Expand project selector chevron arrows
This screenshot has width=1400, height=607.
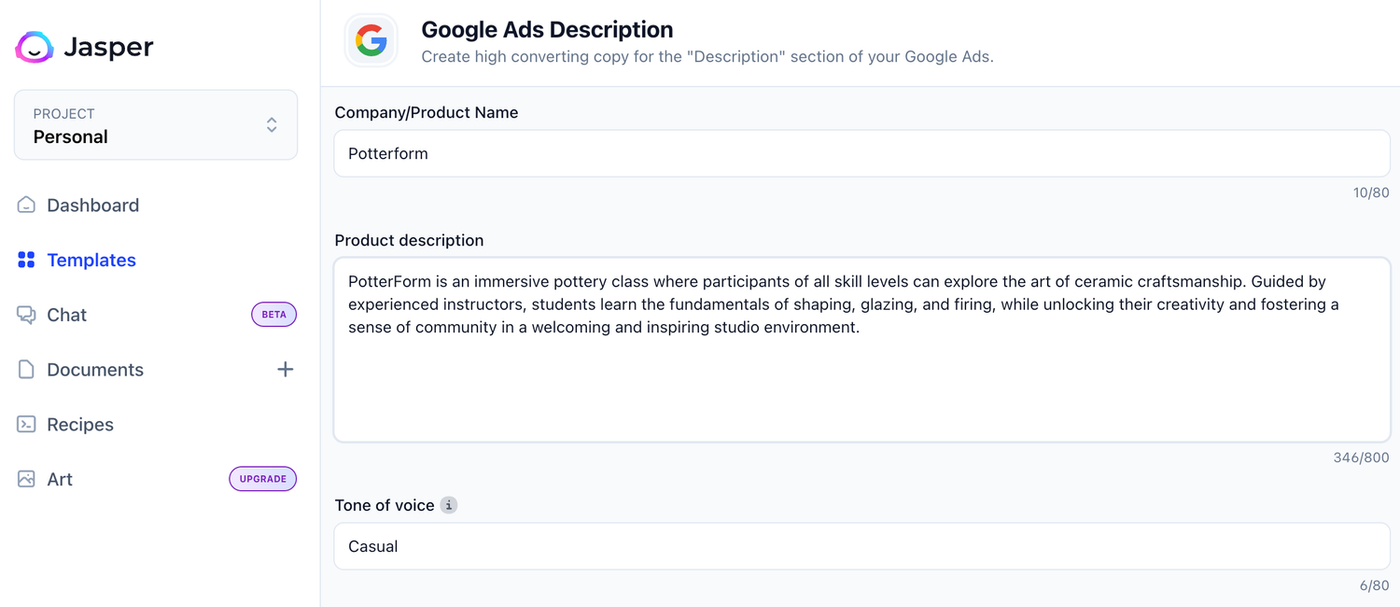pos(271,125)
